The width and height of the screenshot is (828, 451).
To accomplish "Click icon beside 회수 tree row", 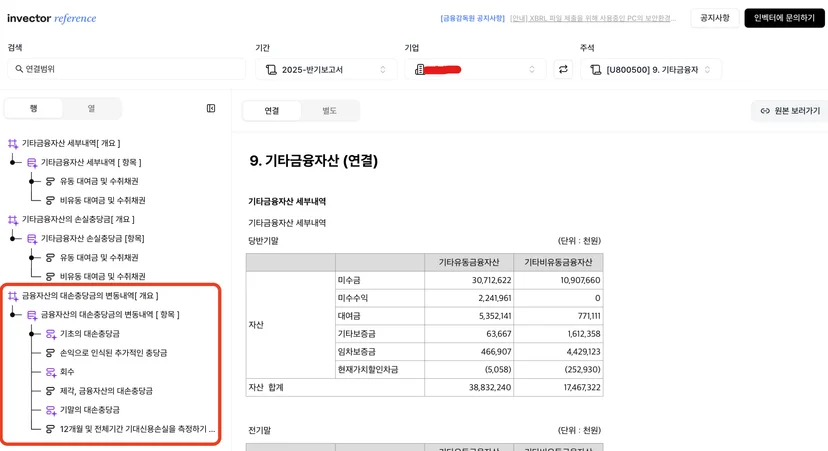I will click(51, 372).
